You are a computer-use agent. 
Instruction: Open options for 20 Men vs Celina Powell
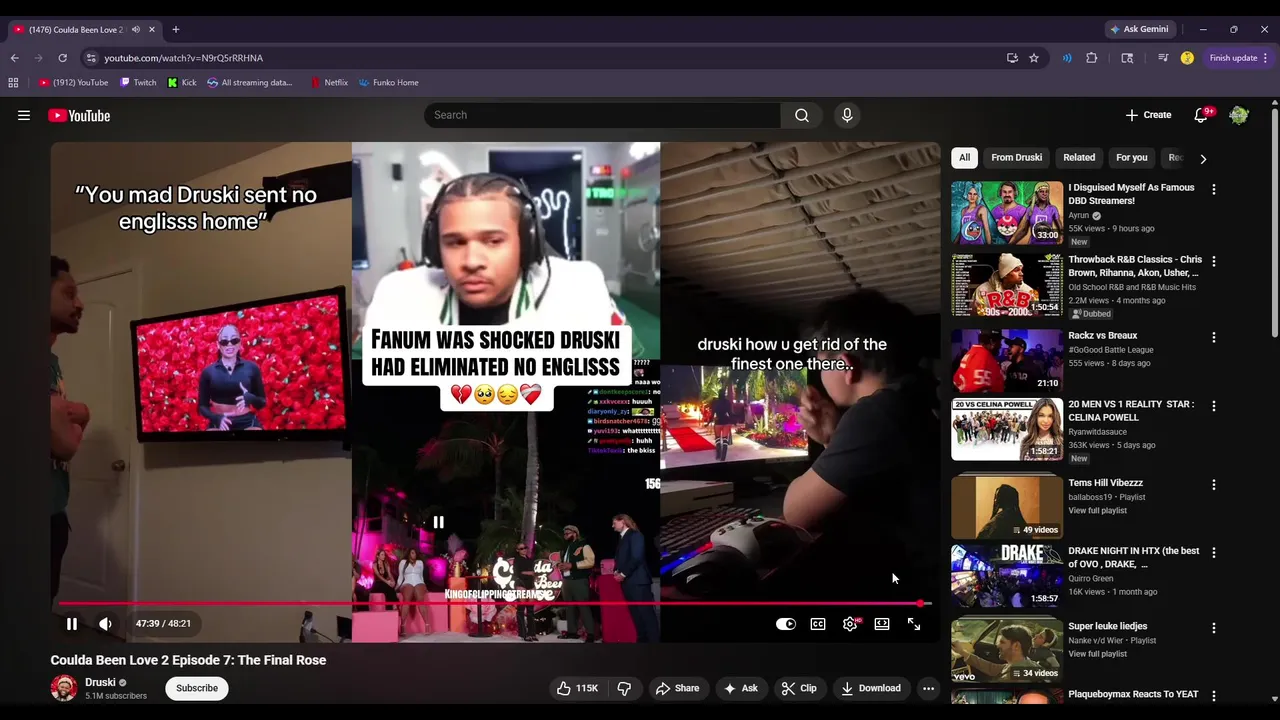click(x=1214, y=406)
